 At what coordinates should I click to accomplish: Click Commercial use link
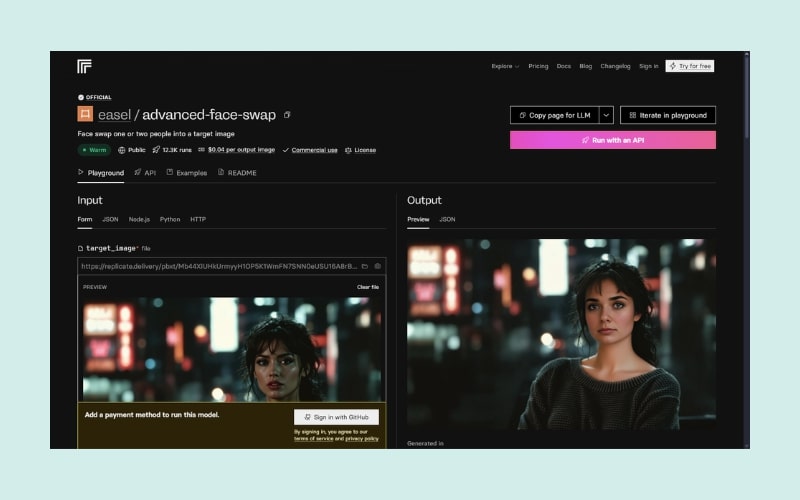click(x=314, y=150)
